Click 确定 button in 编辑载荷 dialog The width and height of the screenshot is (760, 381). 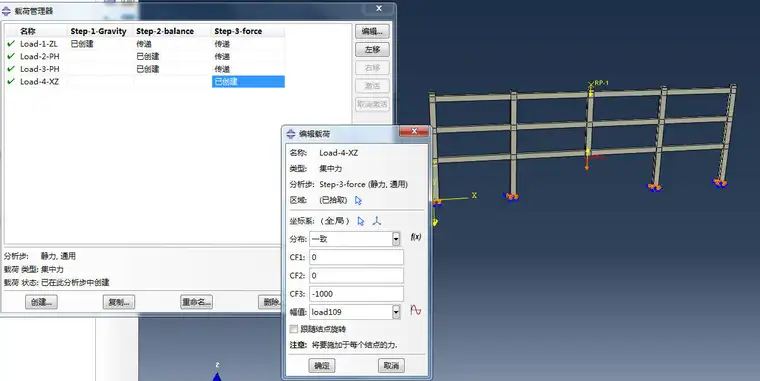322,365
